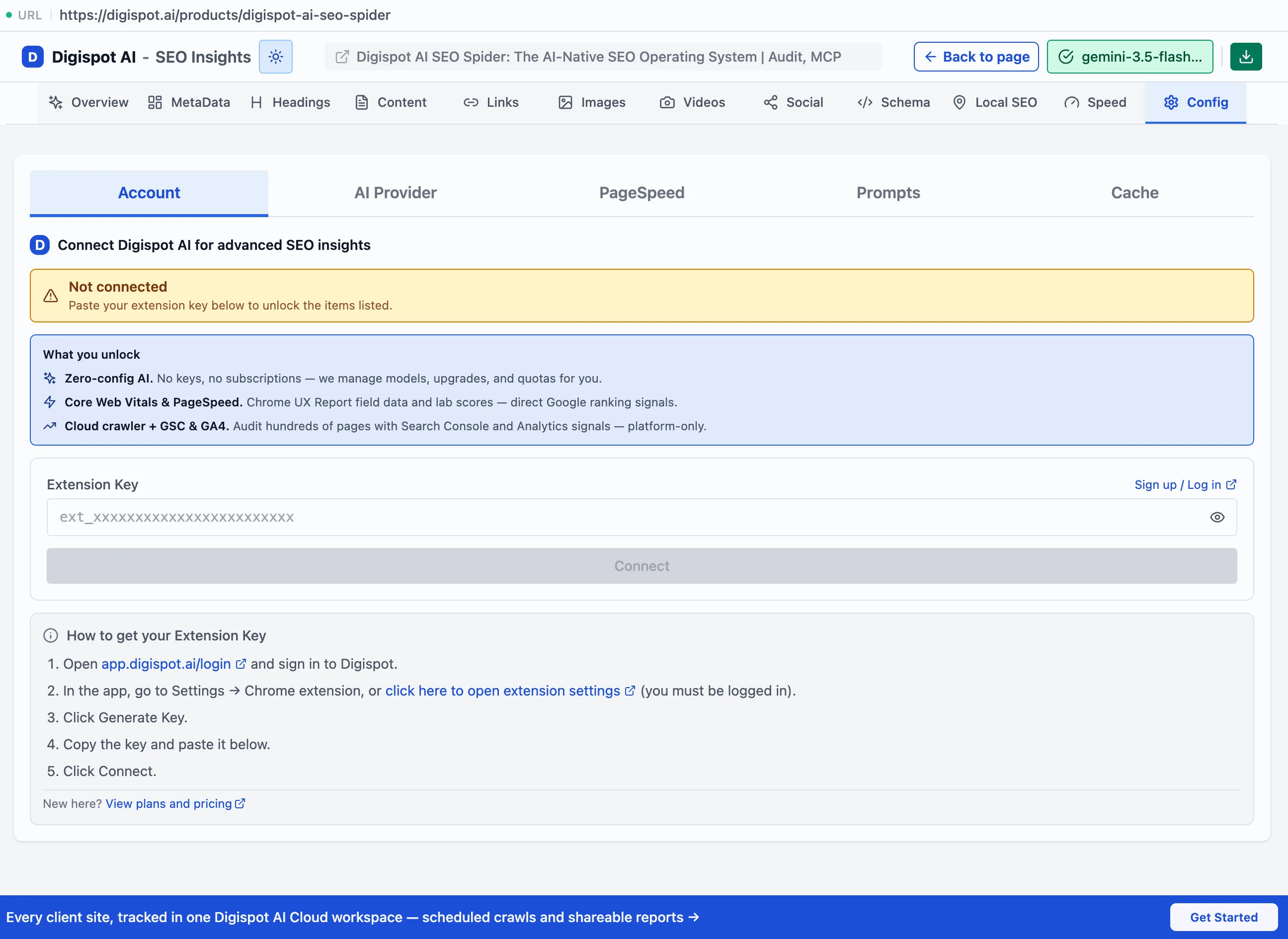
Task: Open the app.digispot.ai/login link
Action: [173, 664]
